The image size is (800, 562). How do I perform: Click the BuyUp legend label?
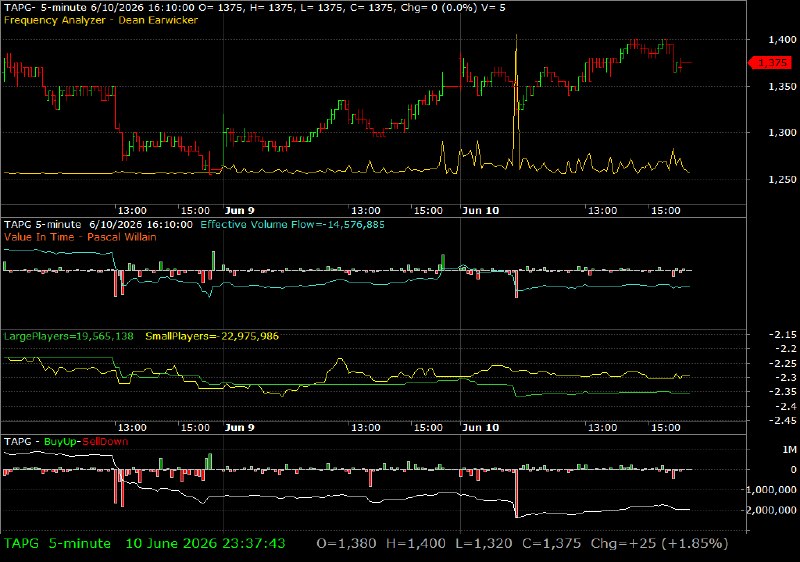click(x=61, y=442)
